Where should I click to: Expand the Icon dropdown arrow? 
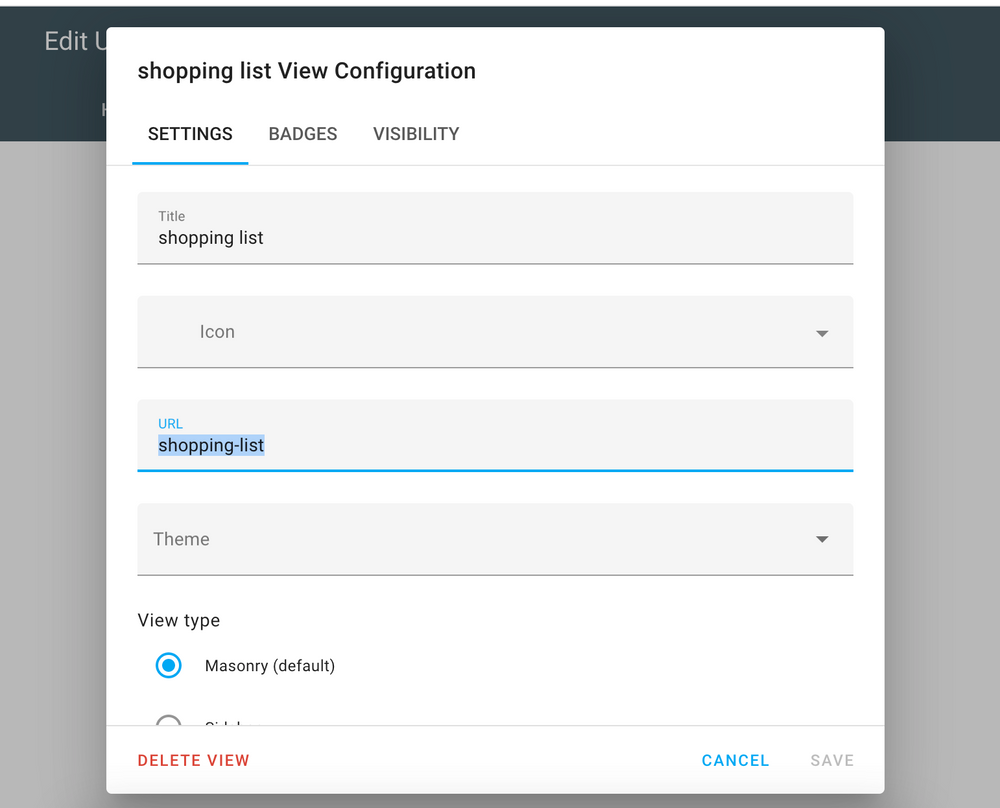pos(822,333)
